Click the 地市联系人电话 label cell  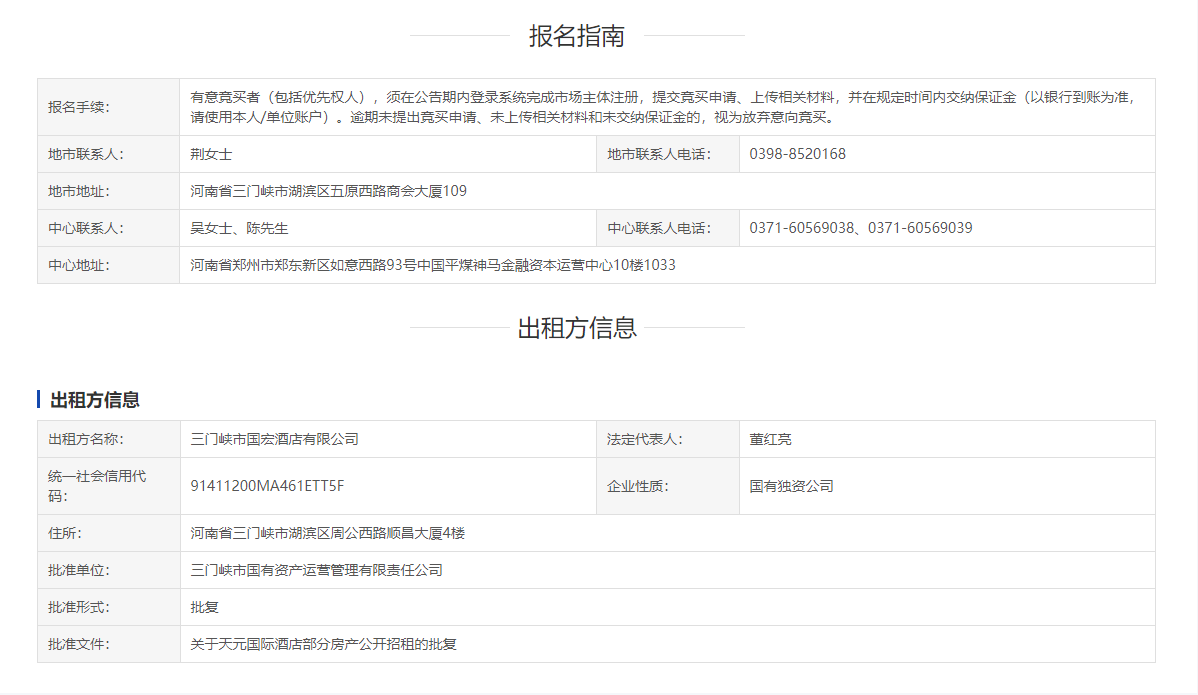point(658,154)
